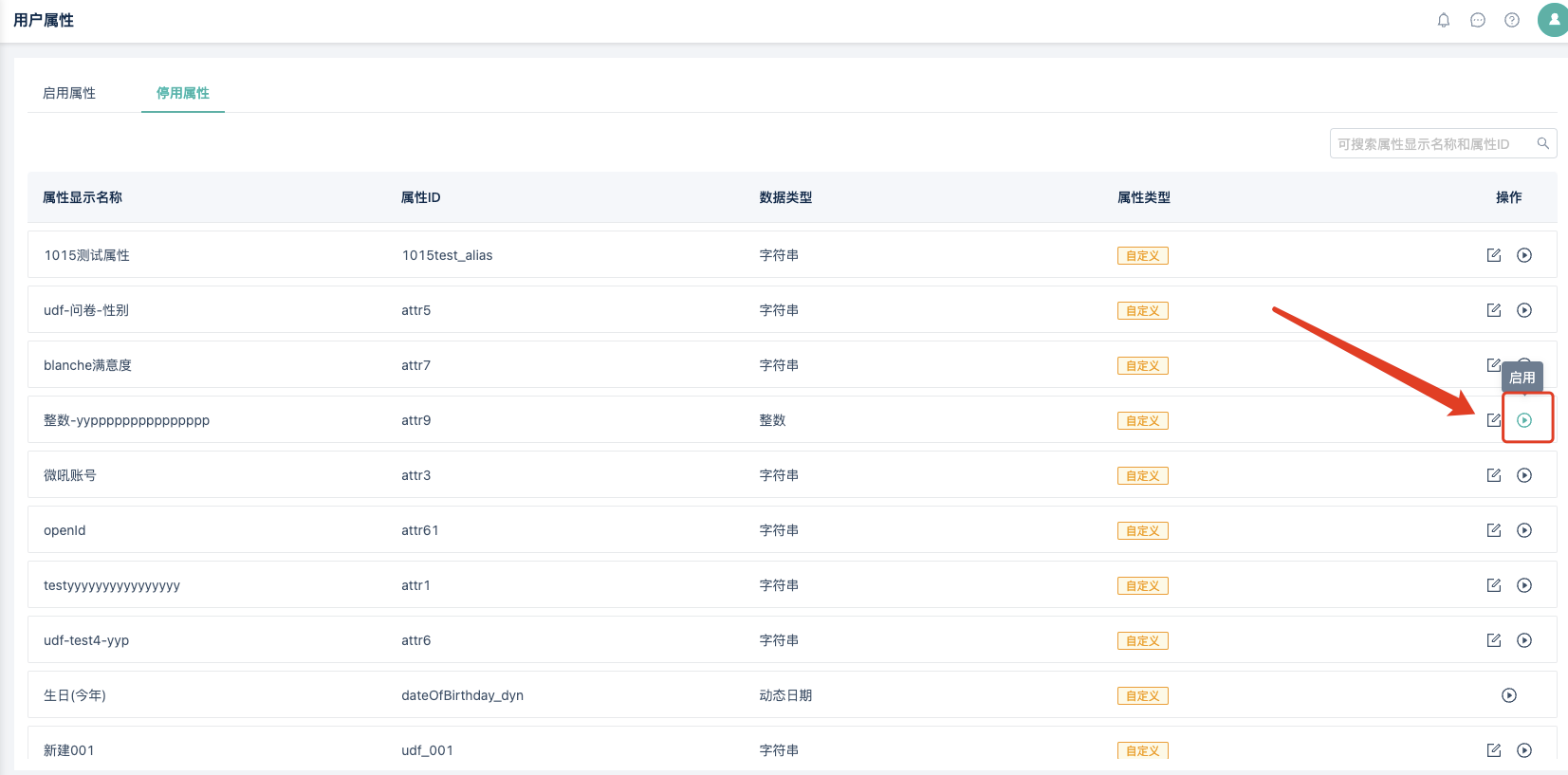Select the 停用属性 tab
This screenshot has height=775, width=1568.
coord(183,93)
